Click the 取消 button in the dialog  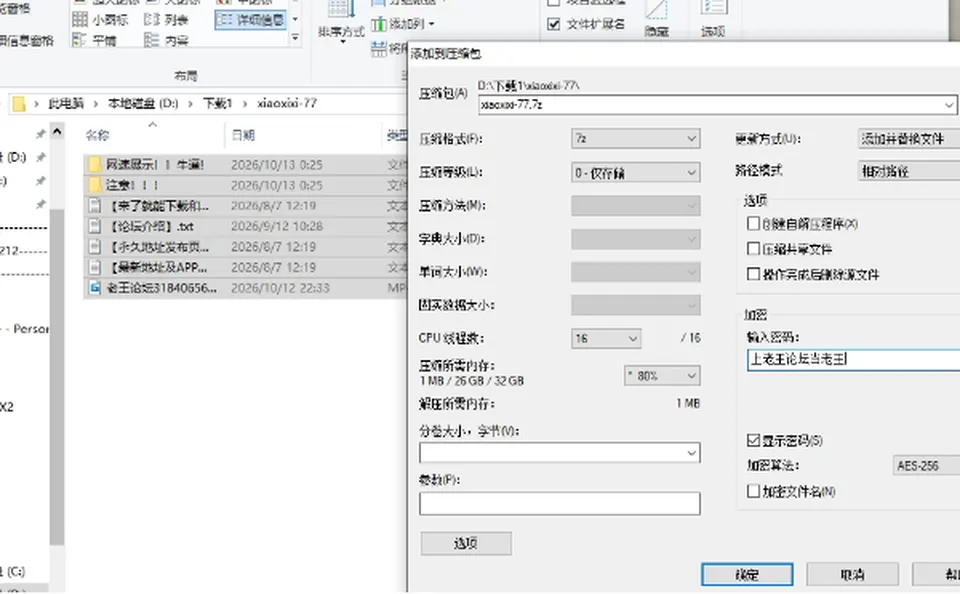[852, 575]
